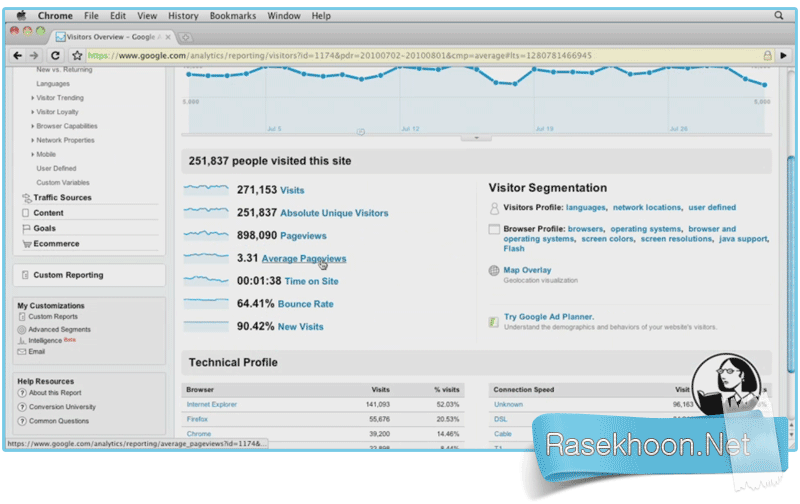Open the New Visits link
800x504 pixels.
(x=301, y=326)
